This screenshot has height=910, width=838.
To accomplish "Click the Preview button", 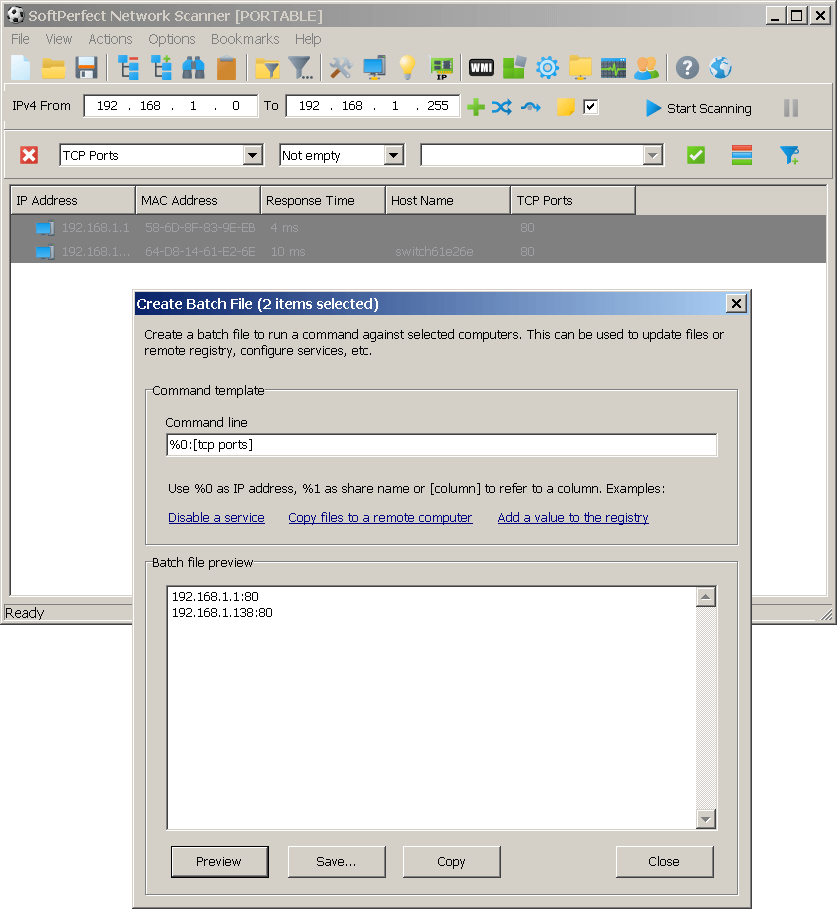I will click(x=219, y=862).
